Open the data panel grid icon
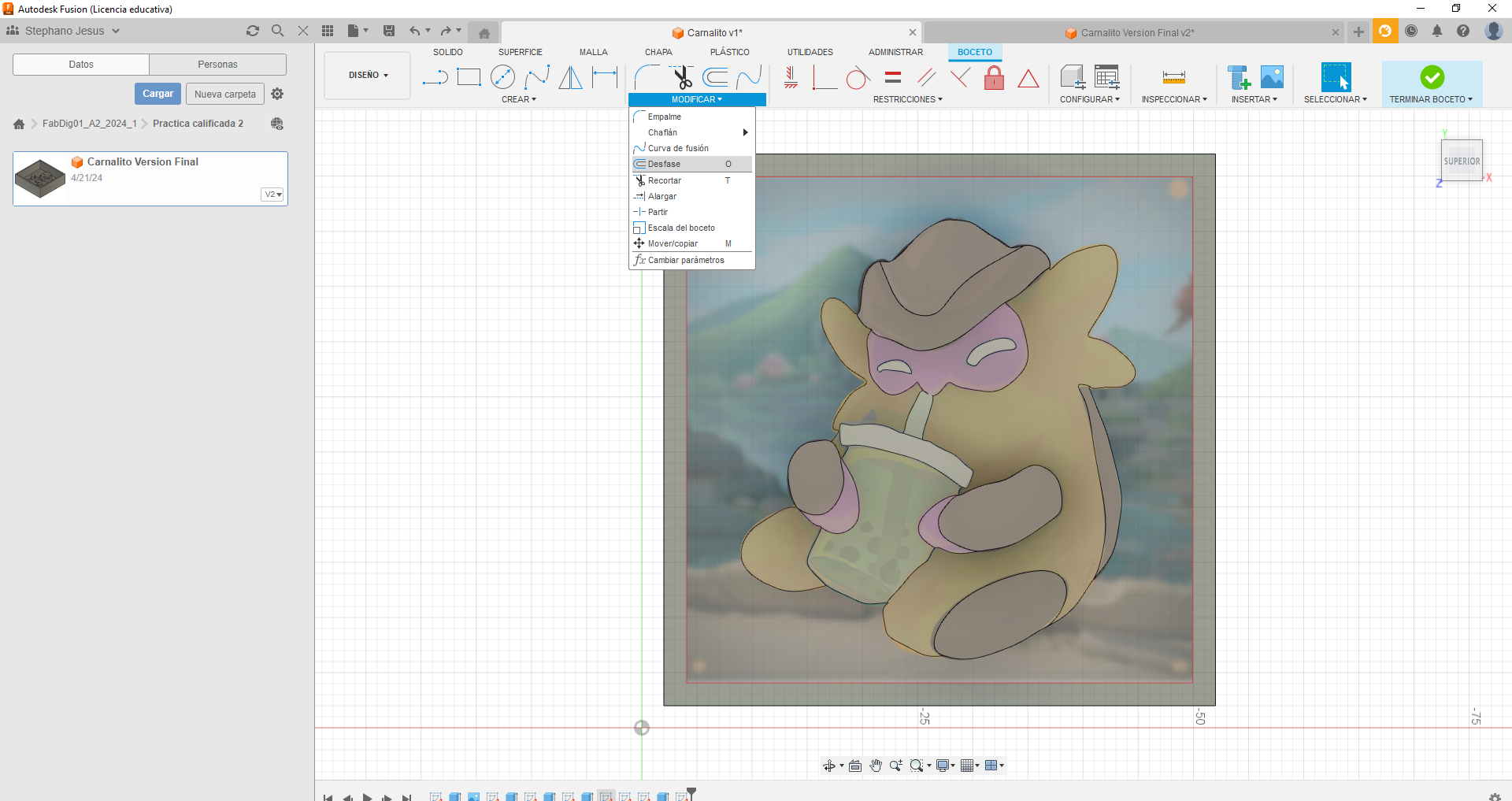 [328, 31]
